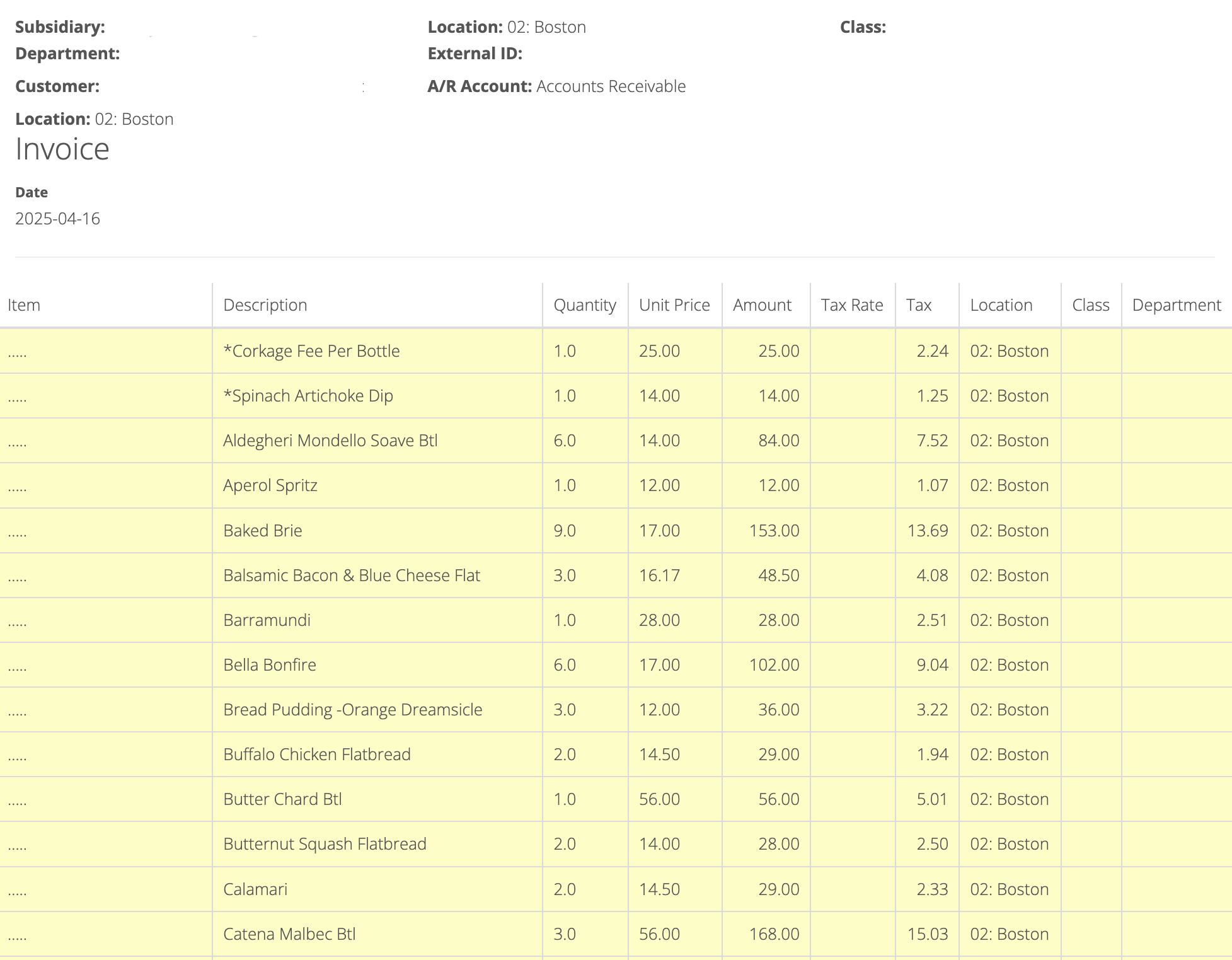Select the Bread Pudding amount 36.00
Image resolution: width=1232 pixels, height=960 pixels.
779,710
